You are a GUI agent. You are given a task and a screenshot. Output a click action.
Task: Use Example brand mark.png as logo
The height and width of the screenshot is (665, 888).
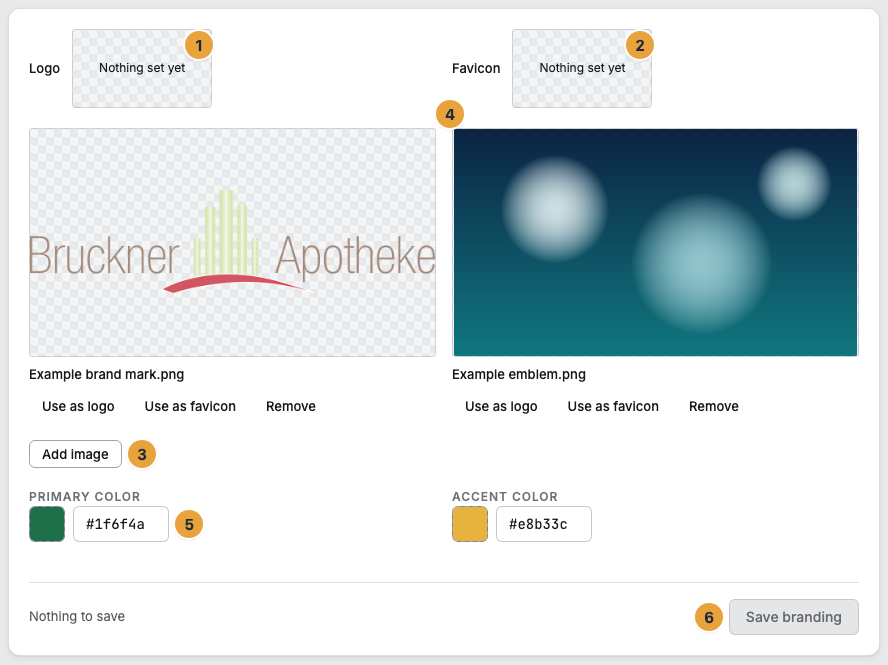point(78,406)
